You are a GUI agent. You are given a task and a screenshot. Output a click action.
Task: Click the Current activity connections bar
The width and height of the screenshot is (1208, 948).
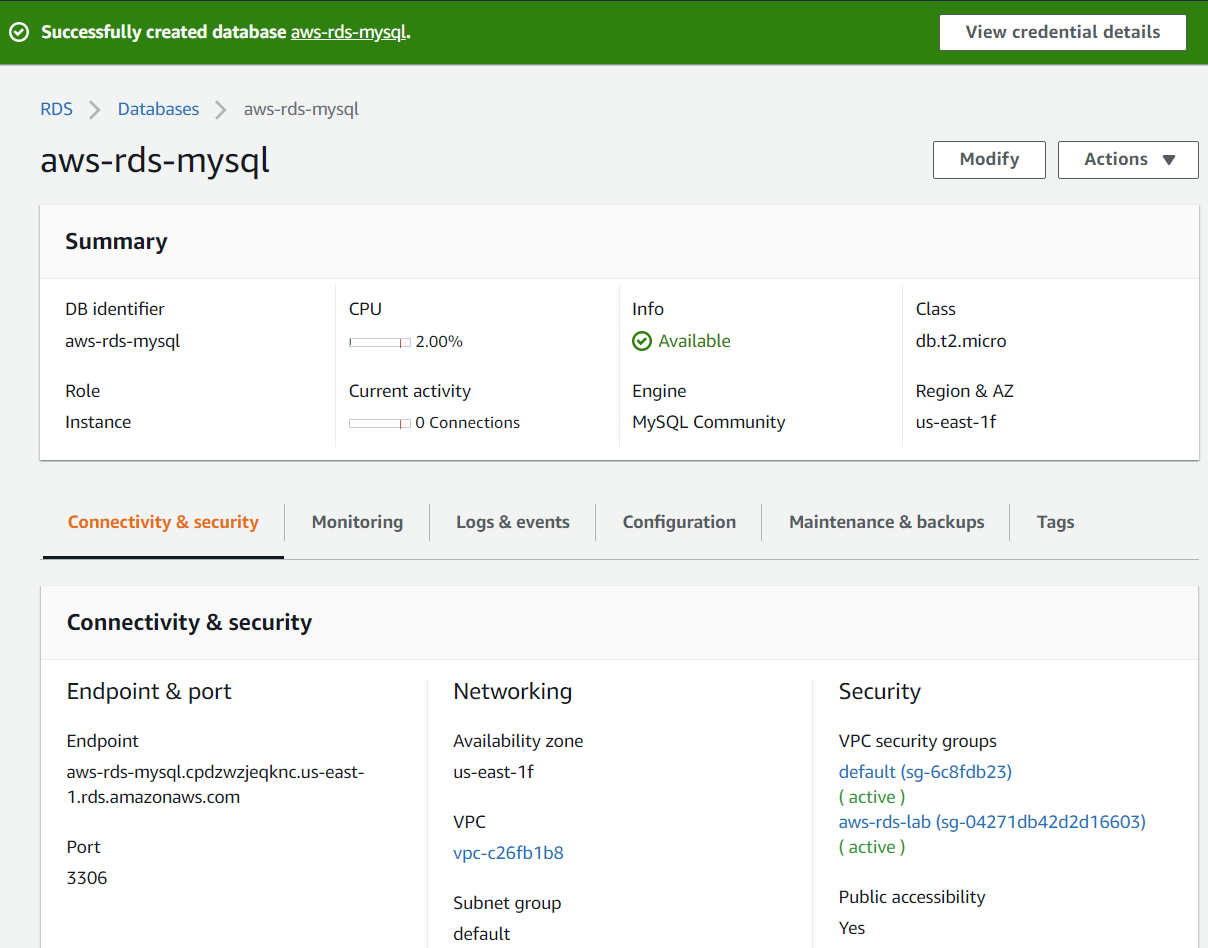(380, 423)
